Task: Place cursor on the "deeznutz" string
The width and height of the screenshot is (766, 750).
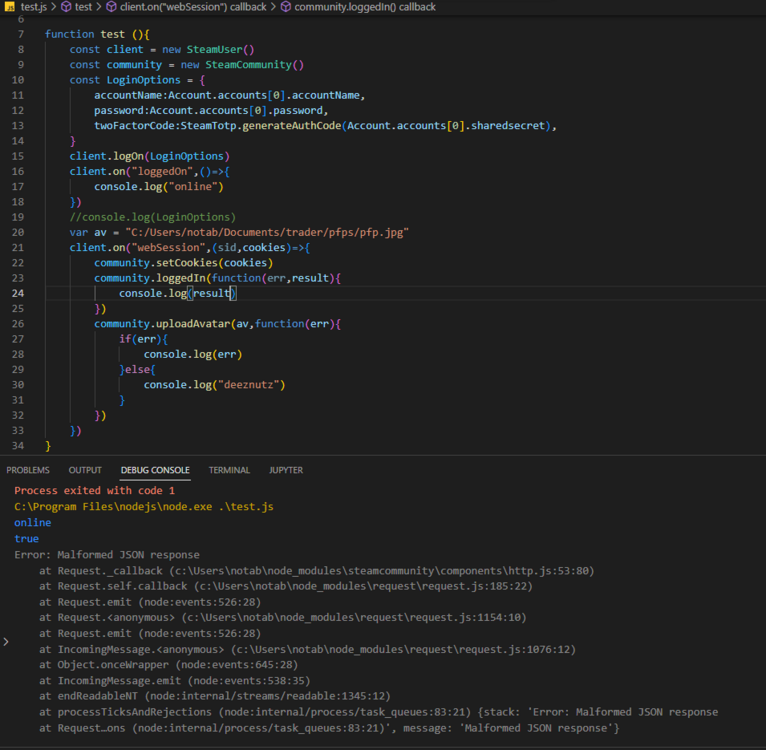Action: click(x=250, y=385)
